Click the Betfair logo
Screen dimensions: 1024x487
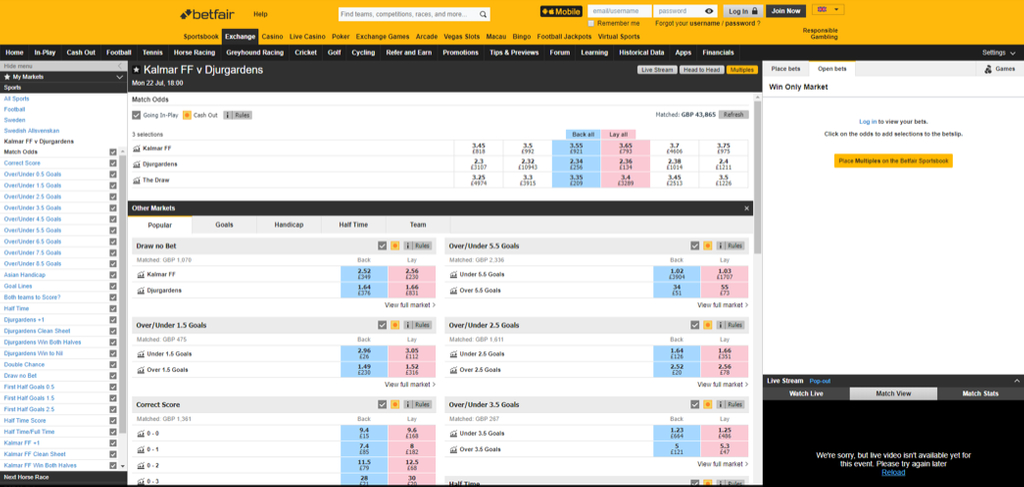click(x=207, y=14)
